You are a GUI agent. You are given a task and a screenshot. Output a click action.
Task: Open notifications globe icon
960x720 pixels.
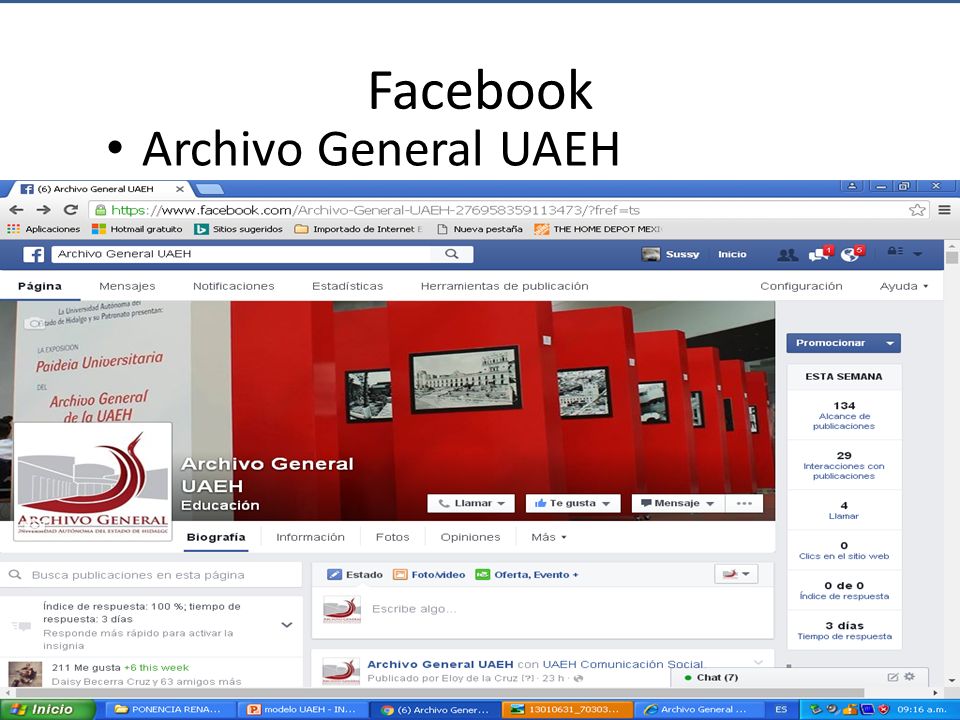point(852,254)
